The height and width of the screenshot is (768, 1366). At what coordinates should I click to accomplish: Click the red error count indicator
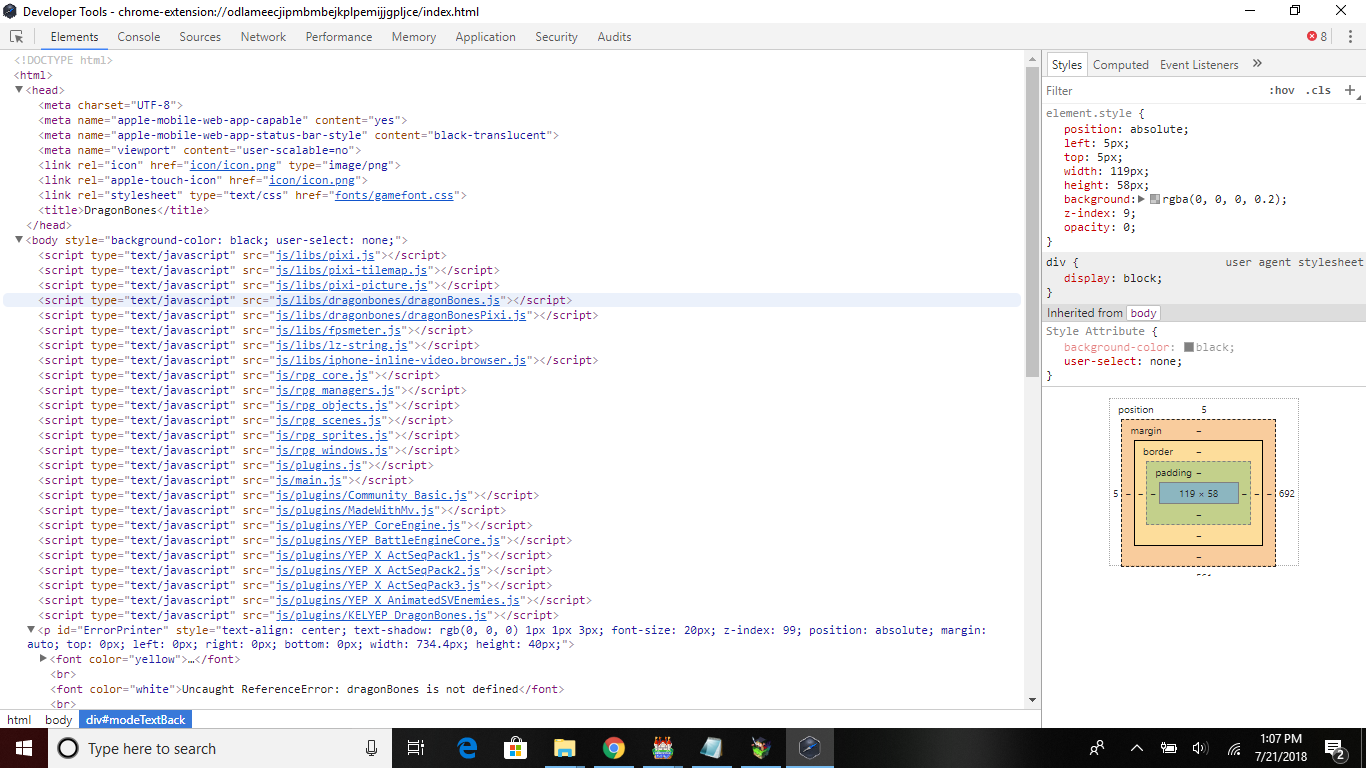pyautogui.click(x=1317, y=37)
